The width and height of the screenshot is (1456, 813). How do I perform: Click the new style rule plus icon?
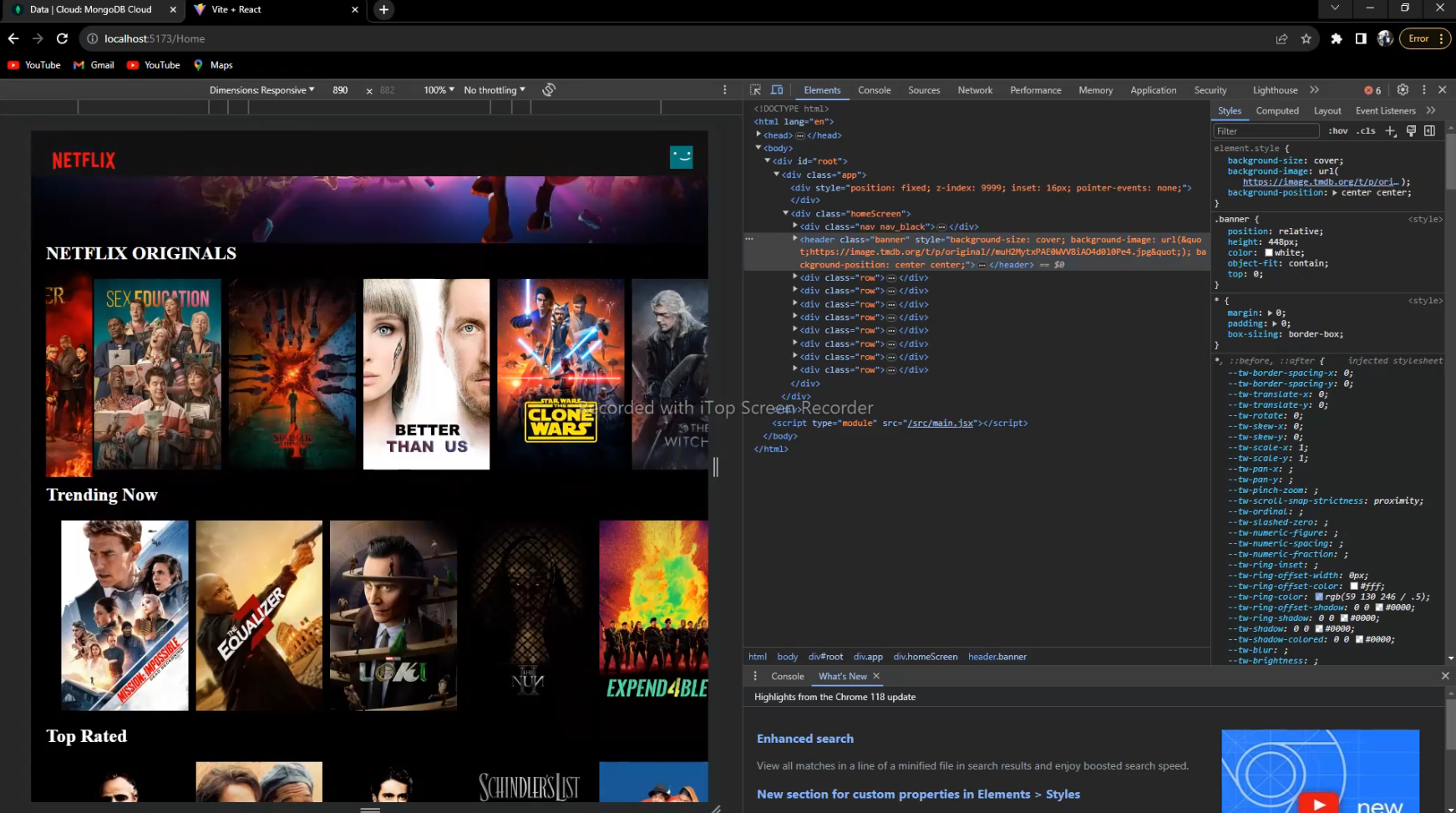(x=1390, y=130)
